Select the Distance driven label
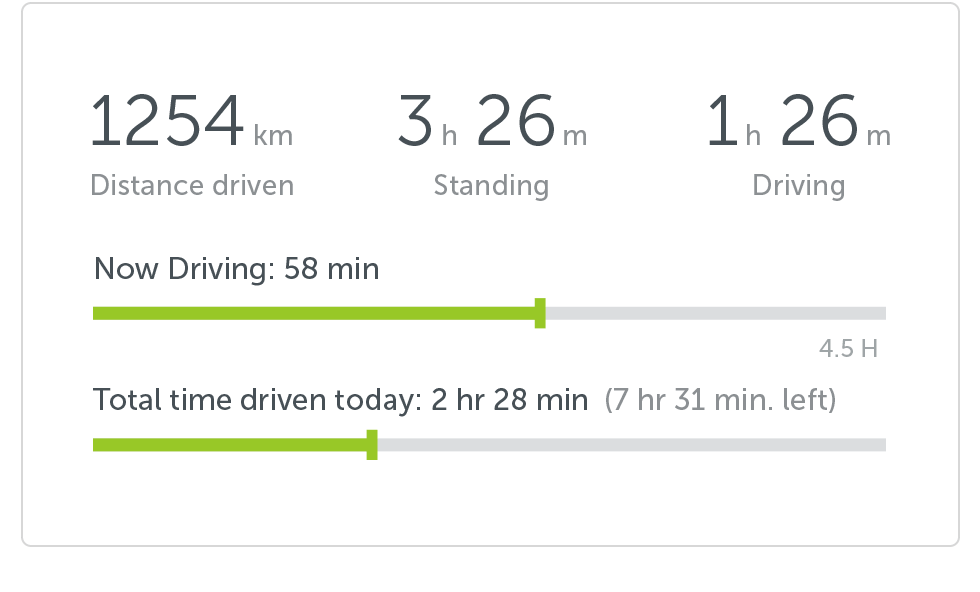Screen dimensions: 980x592 coord(192,185)
